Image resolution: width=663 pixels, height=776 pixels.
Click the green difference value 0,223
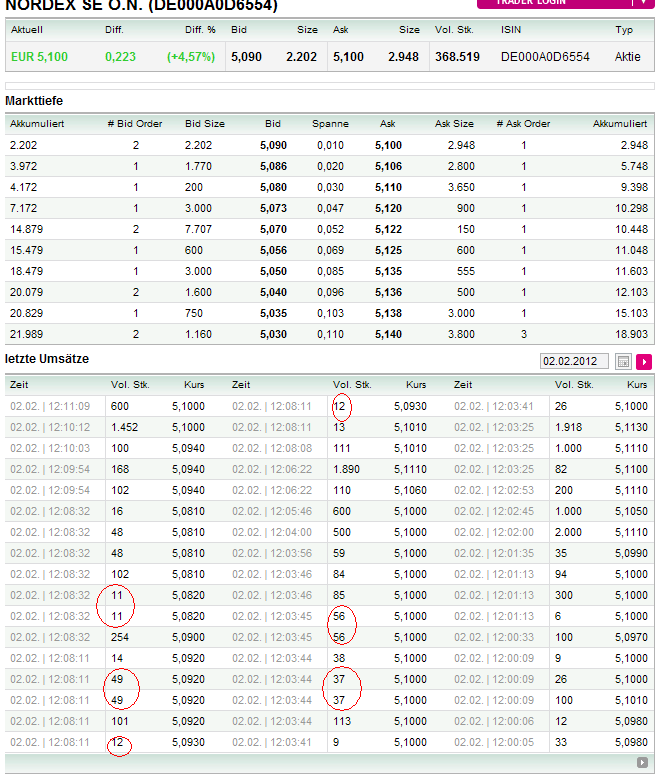pyautogui.click(x=120, y=57)
